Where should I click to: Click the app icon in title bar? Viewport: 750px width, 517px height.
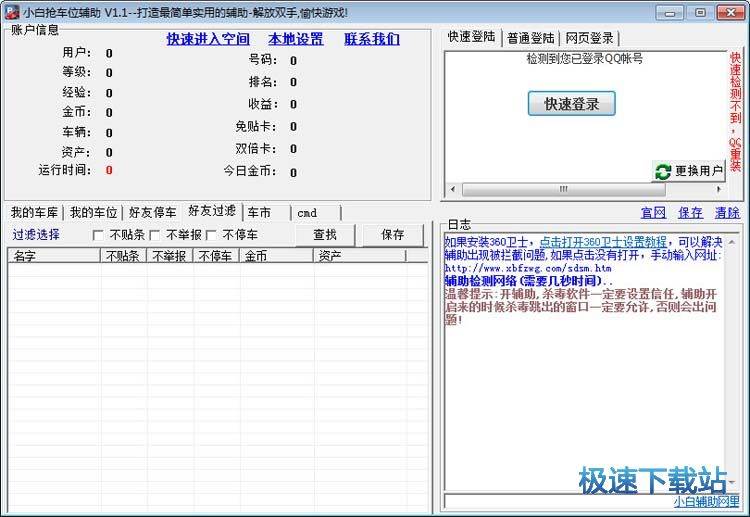coord(12,12)
